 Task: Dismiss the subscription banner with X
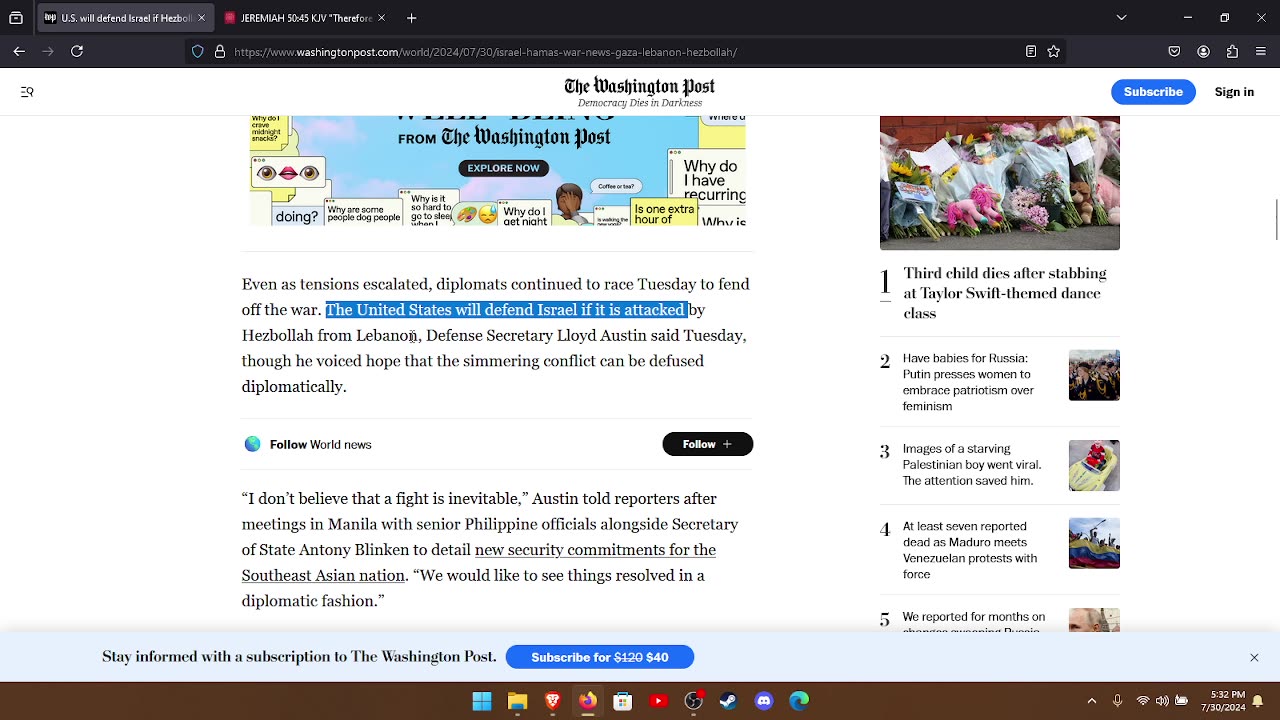pyautogui.click(x=1254, y=657)
